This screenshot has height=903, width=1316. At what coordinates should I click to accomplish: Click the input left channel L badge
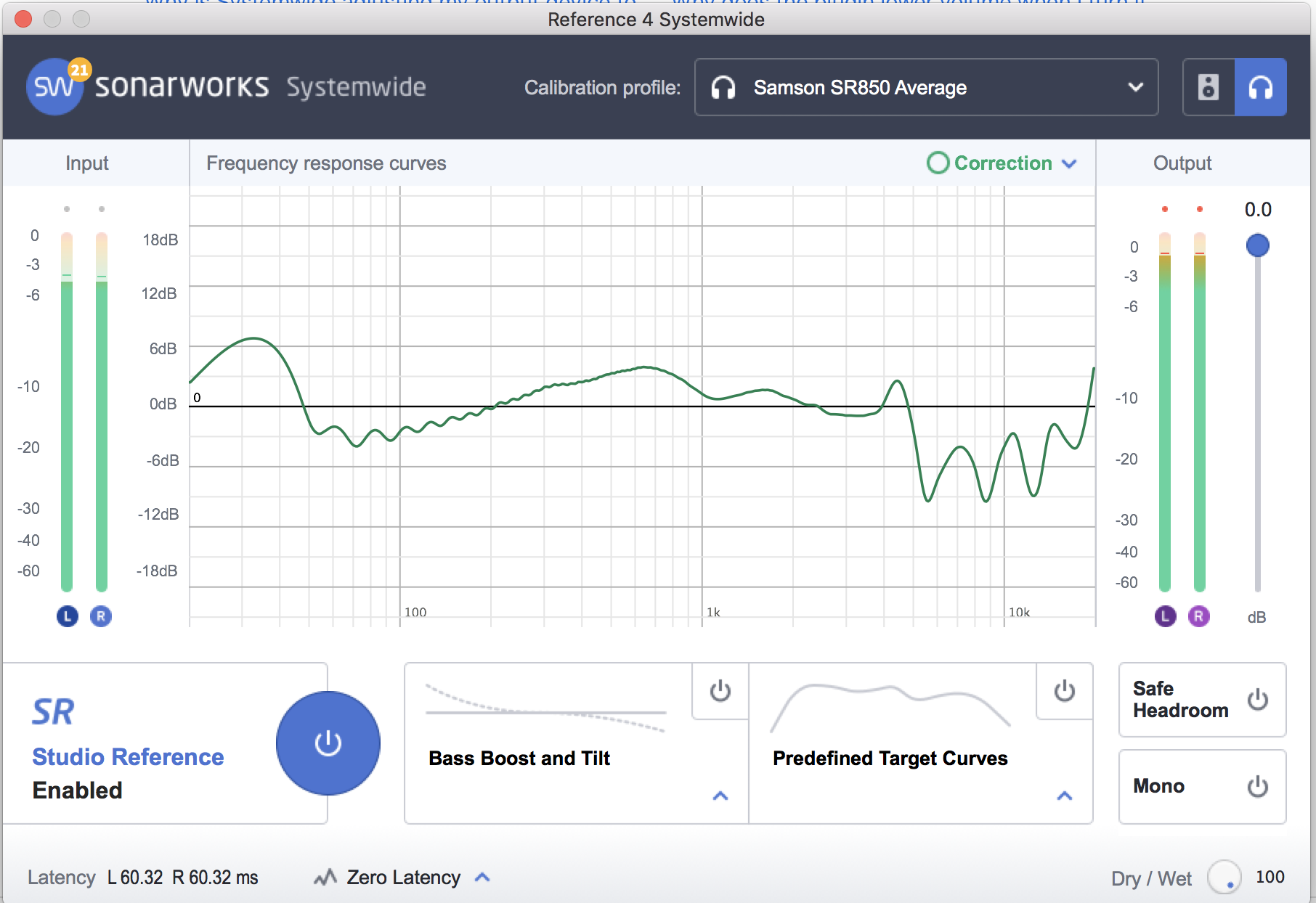point(67,616)
